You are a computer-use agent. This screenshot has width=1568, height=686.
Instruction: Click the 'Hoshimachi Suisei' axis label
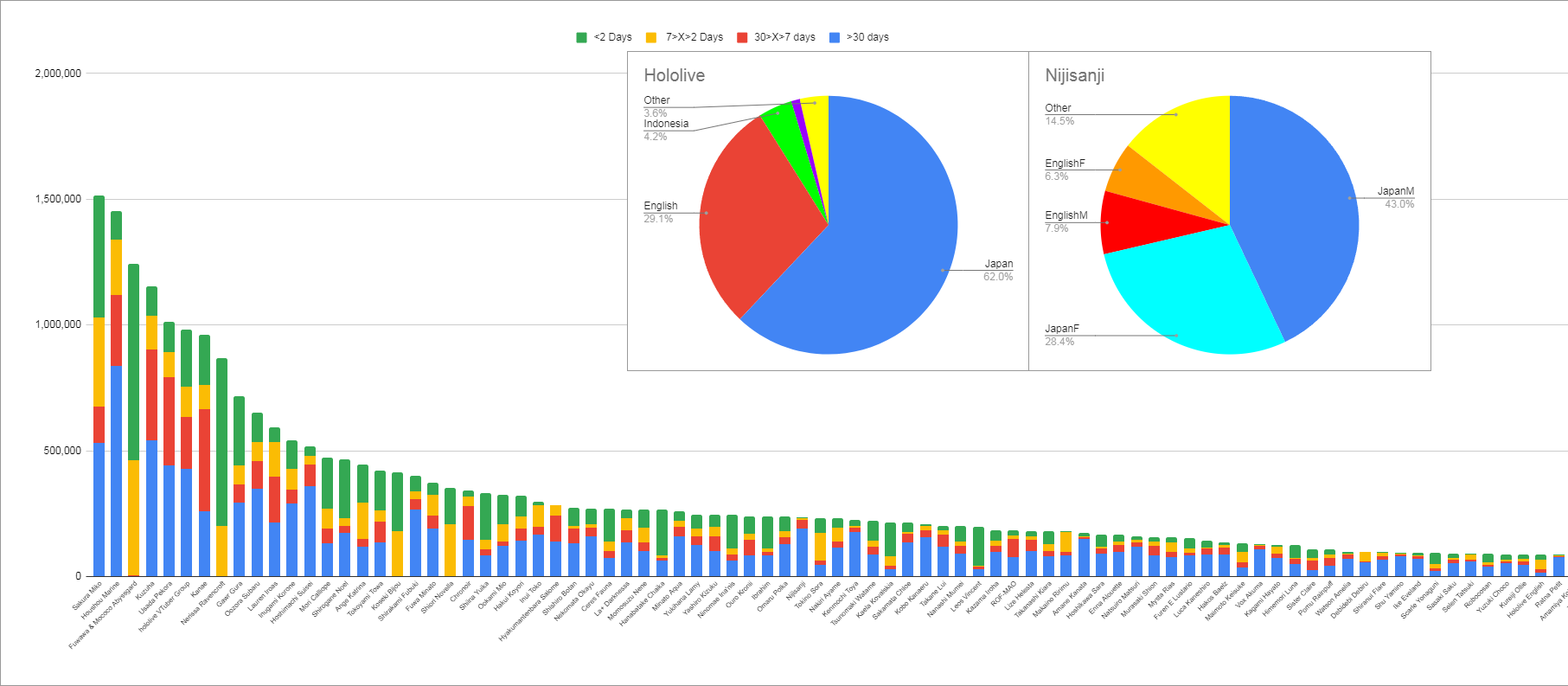click(x=291, y=602)
